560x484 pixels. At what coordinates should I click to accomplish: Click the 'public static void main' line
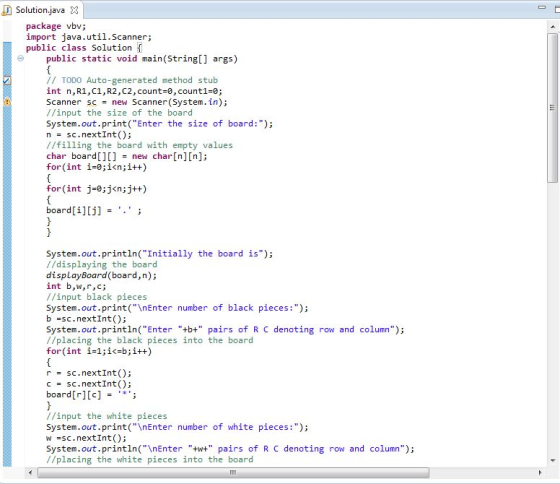coord(142,59)
